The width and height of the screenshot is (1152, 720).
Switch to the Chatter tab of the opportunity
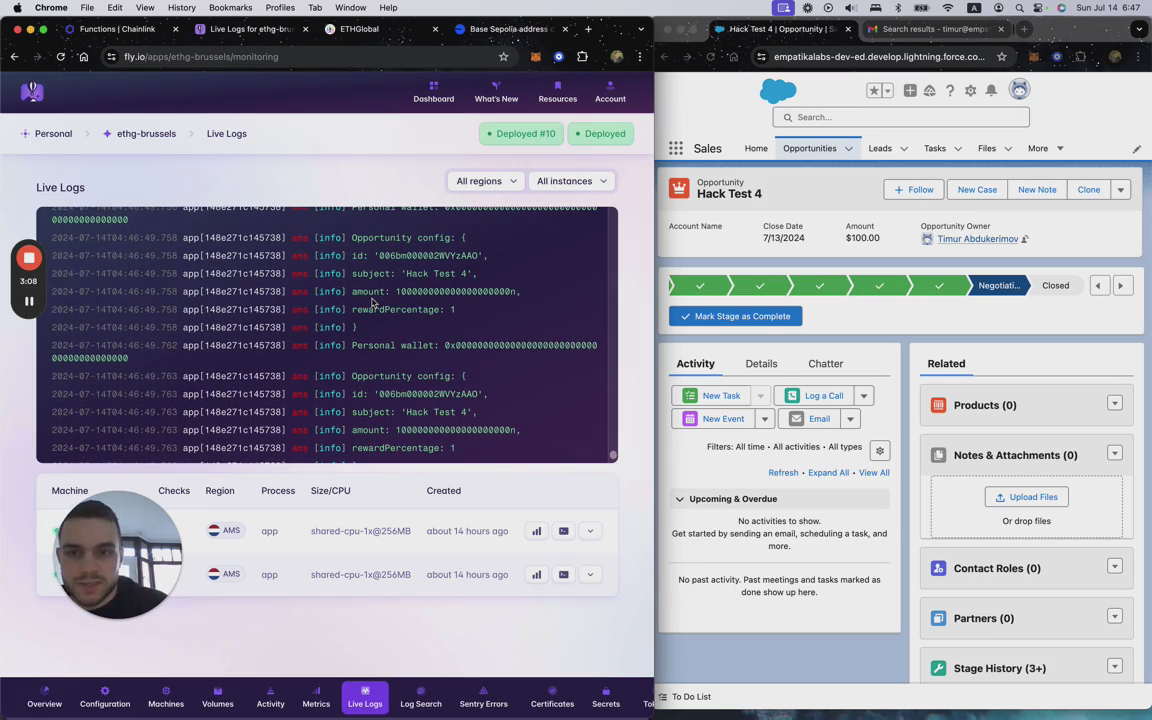pyautogui.click(x=825, y=364)
